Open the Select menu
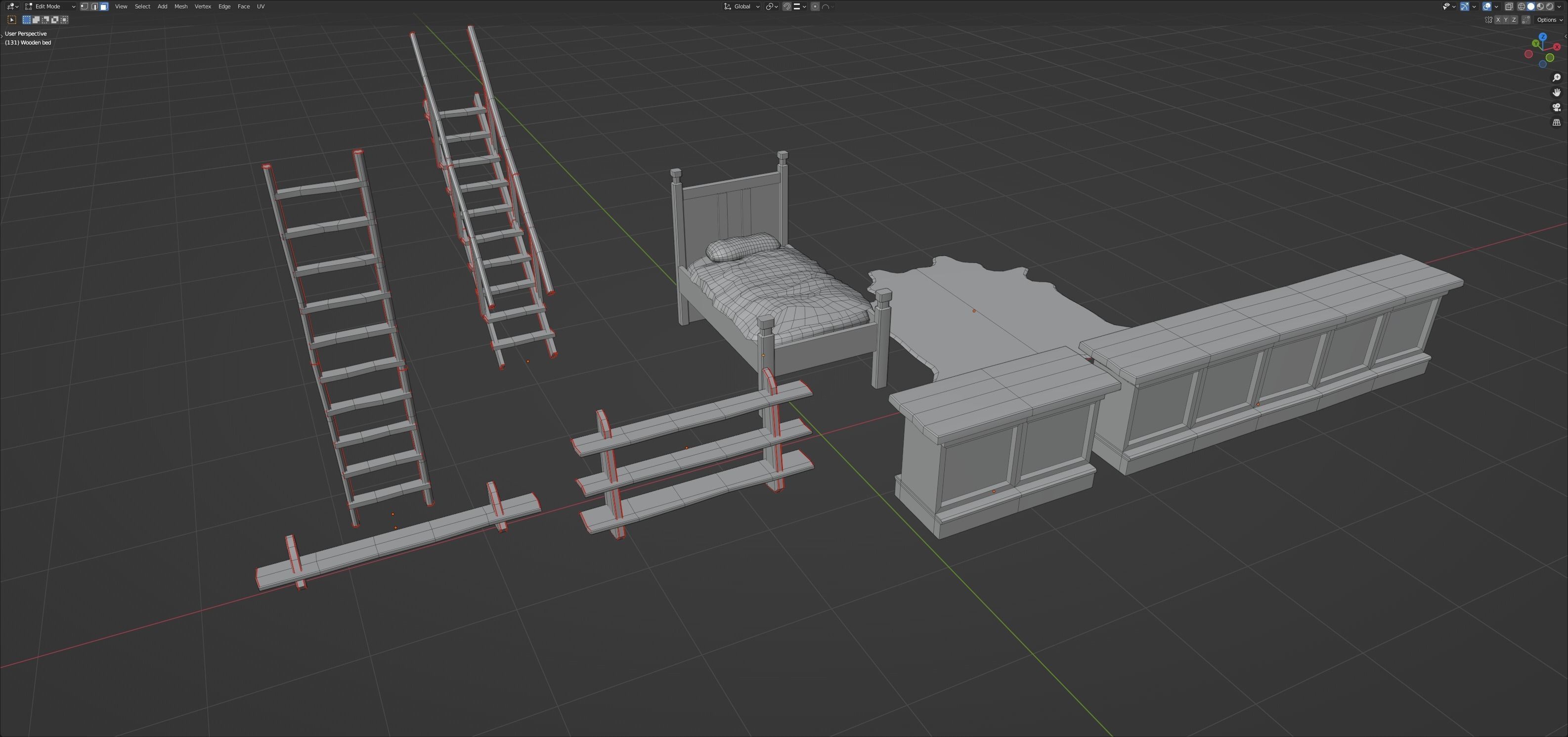The height and width of the screenshot is (737, 1568). click(142, 6)
